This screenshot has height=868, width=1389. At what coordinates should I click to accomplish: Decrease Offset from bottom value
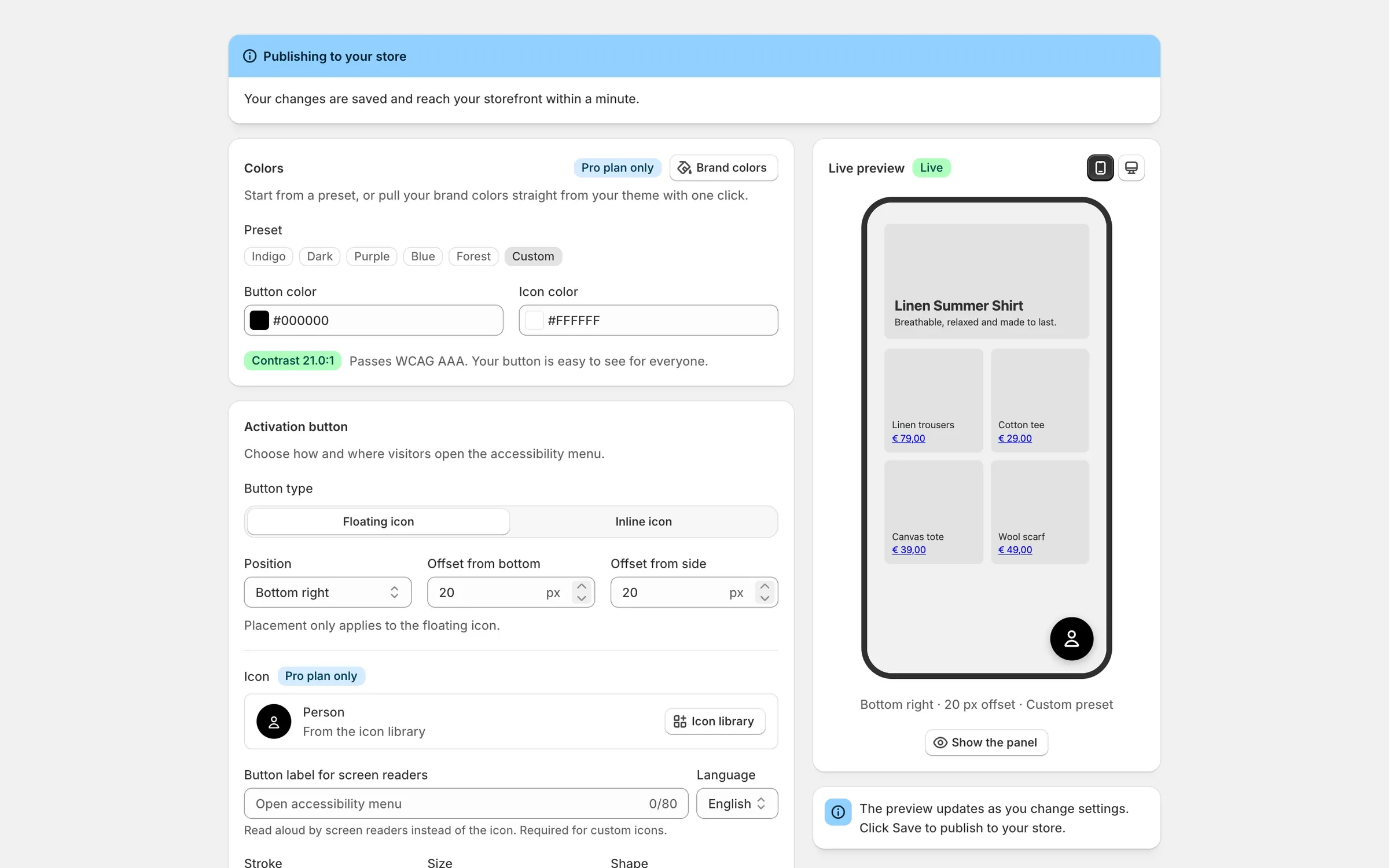(x=582, y=598)
